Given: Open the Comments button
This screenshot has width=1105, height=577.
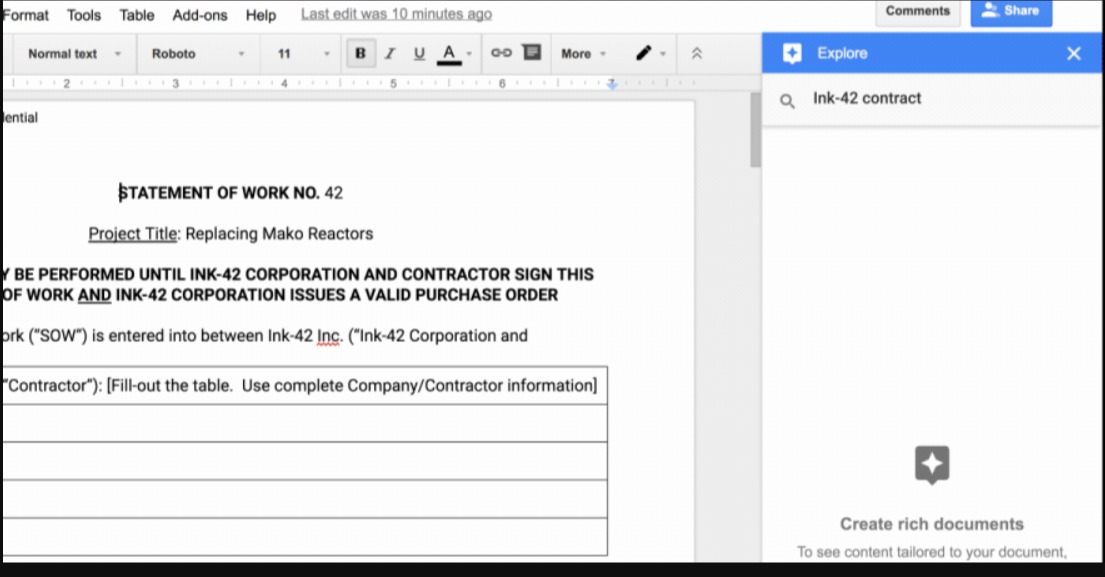Looking at the screenshot, I should [x=918, y=11].
